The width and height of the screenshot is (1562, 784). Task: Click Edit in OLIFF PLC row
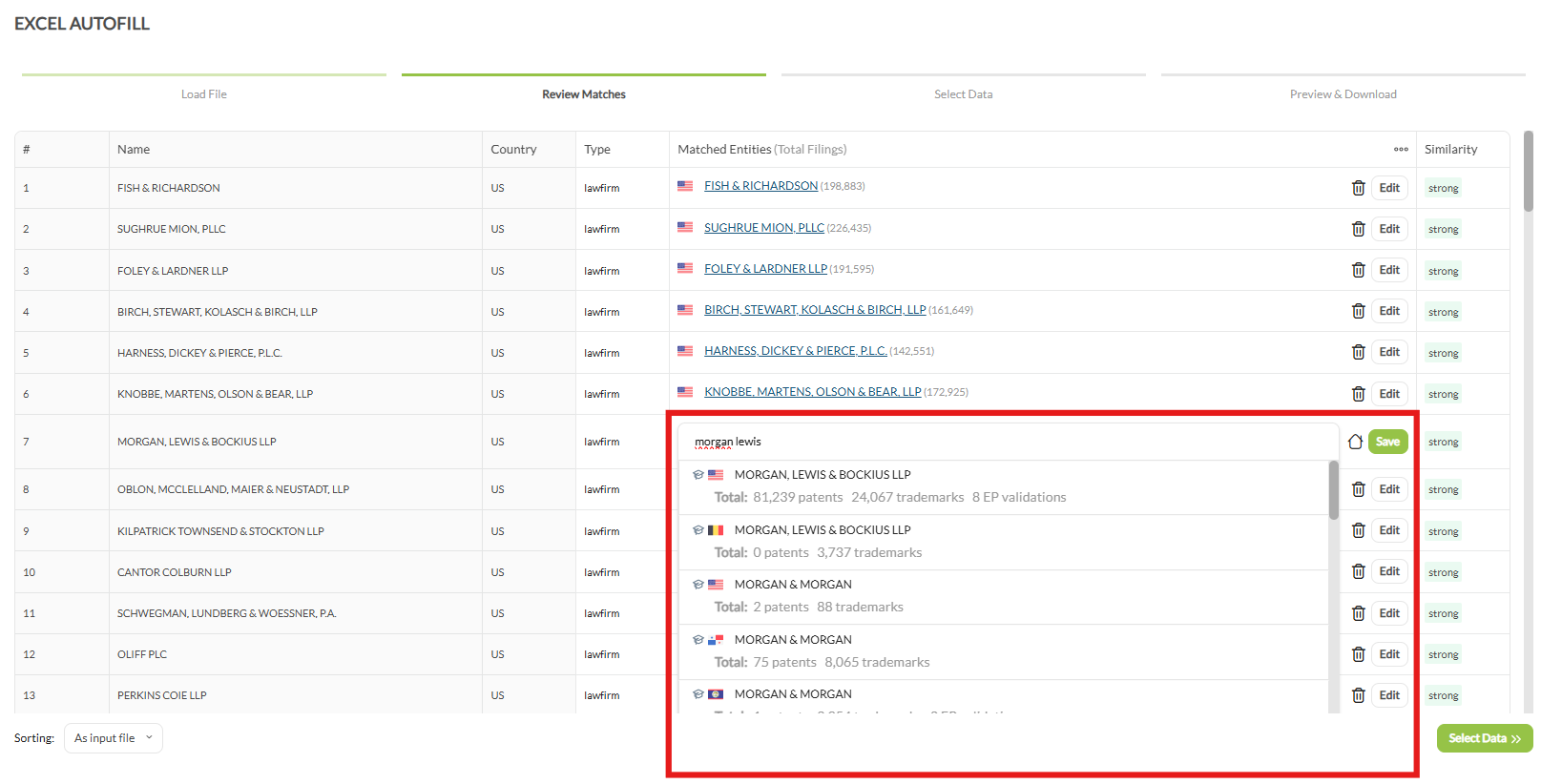coord(1389,654)
